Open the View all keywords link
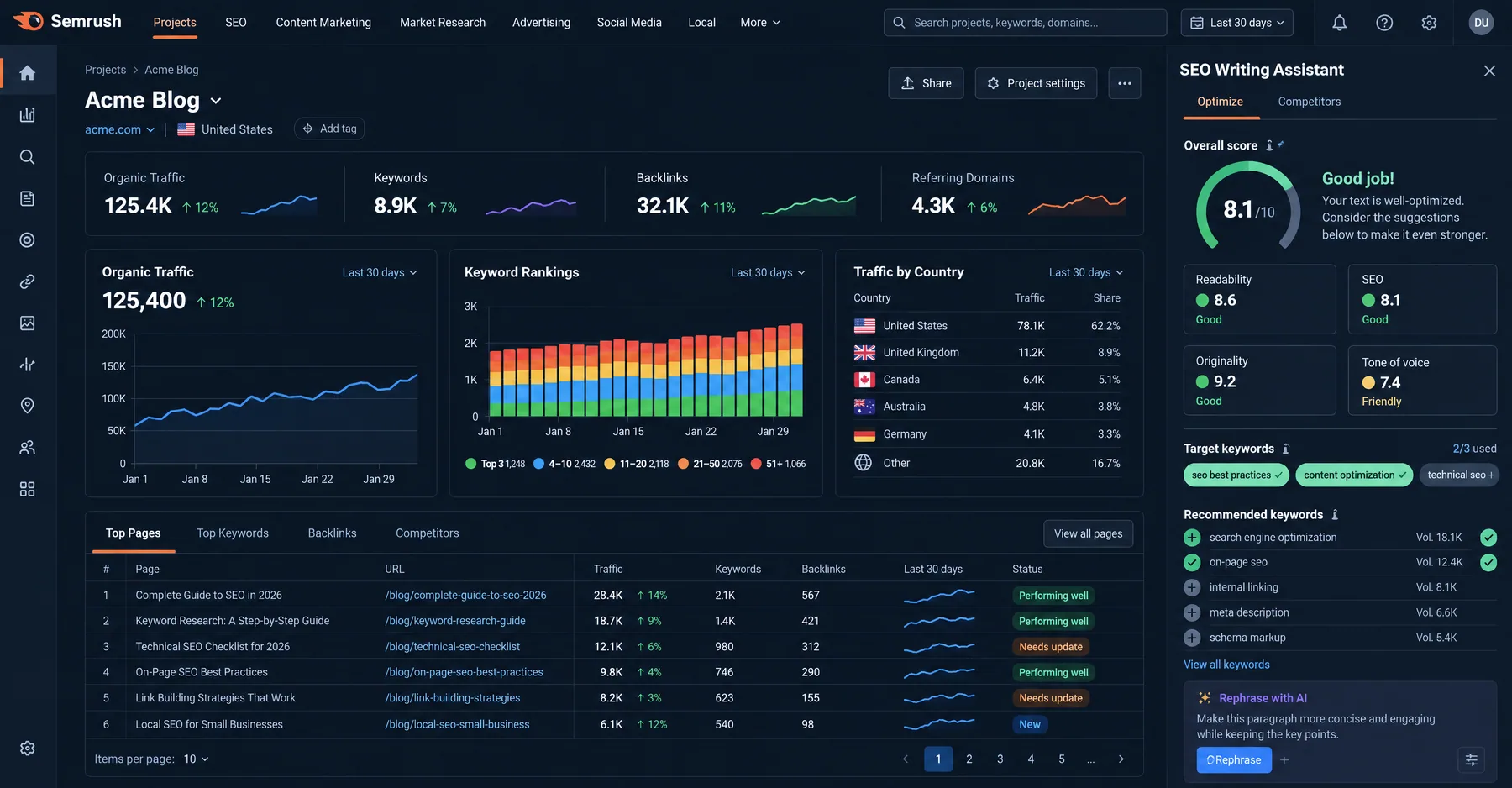This screenshot has height=788, width=1512. tap(1226, 665)
